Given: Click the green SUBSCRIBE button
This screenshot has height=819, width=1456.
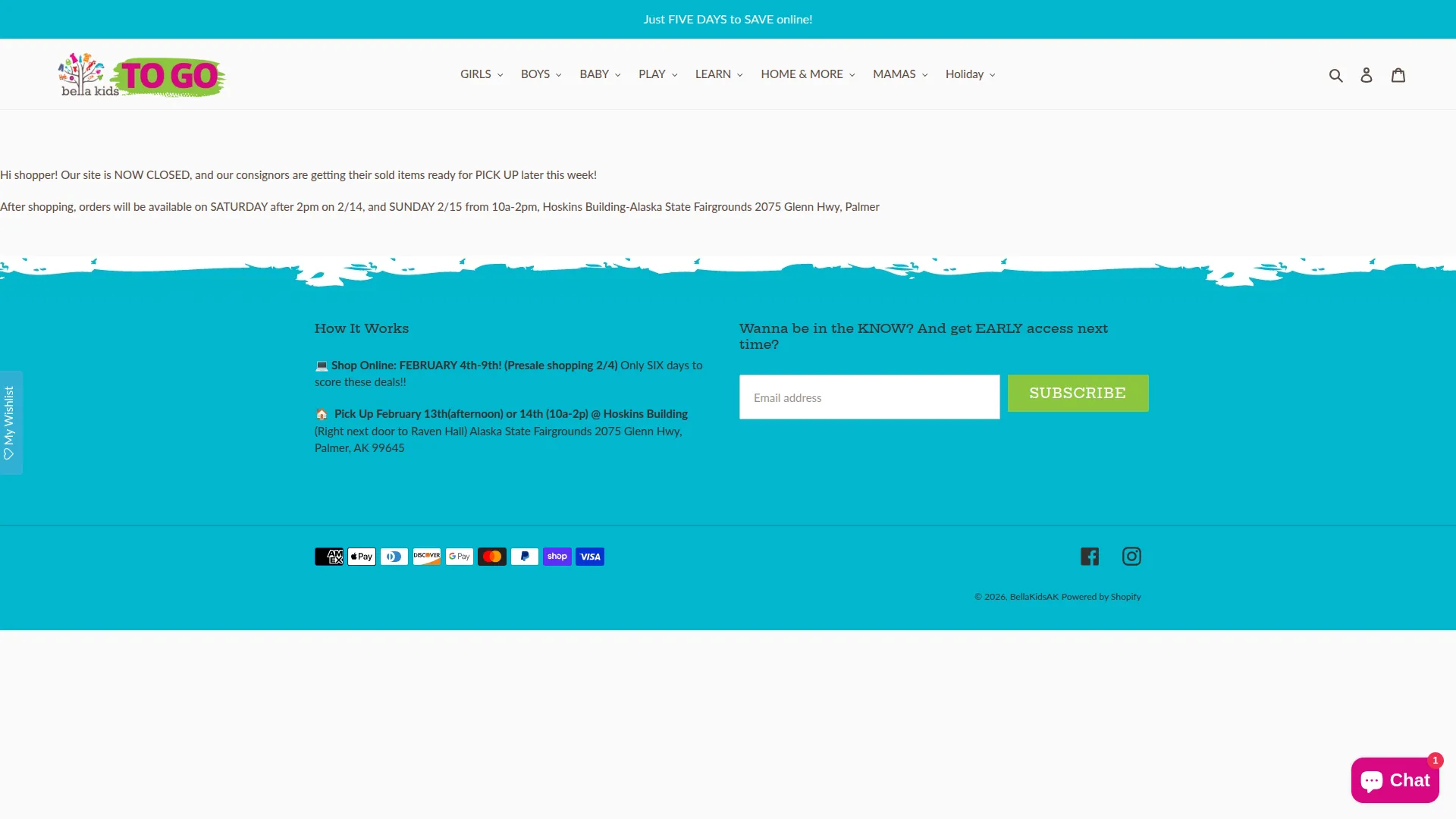Looking at the screenshot, I should [x=1078, y=393].
